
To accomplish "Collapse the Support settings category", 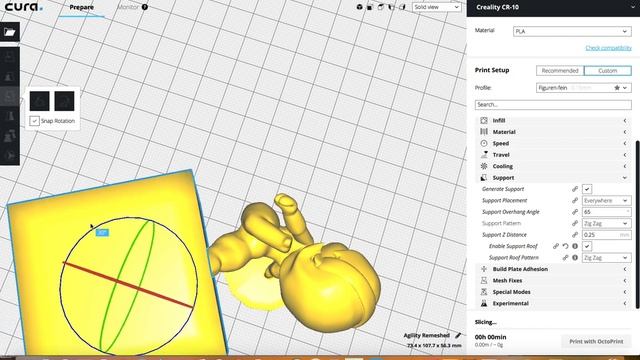I will pyautogui.click(x=553, y=178).
